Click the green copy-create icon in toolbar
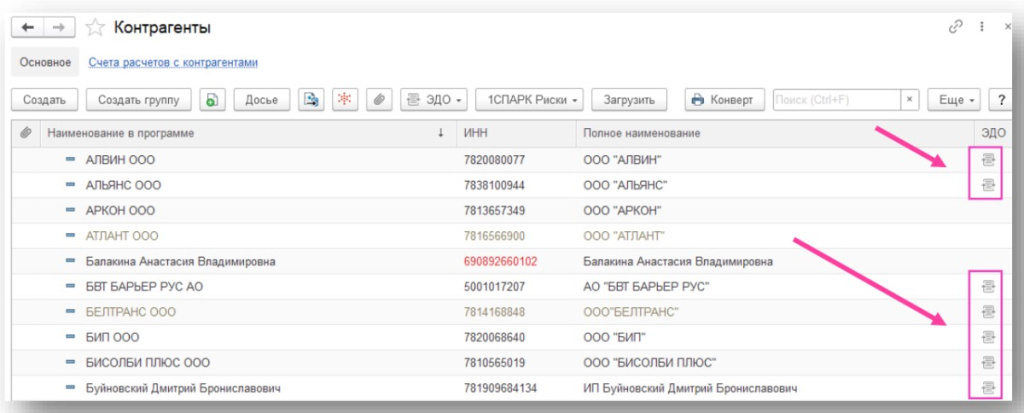 tap(212, 100)
